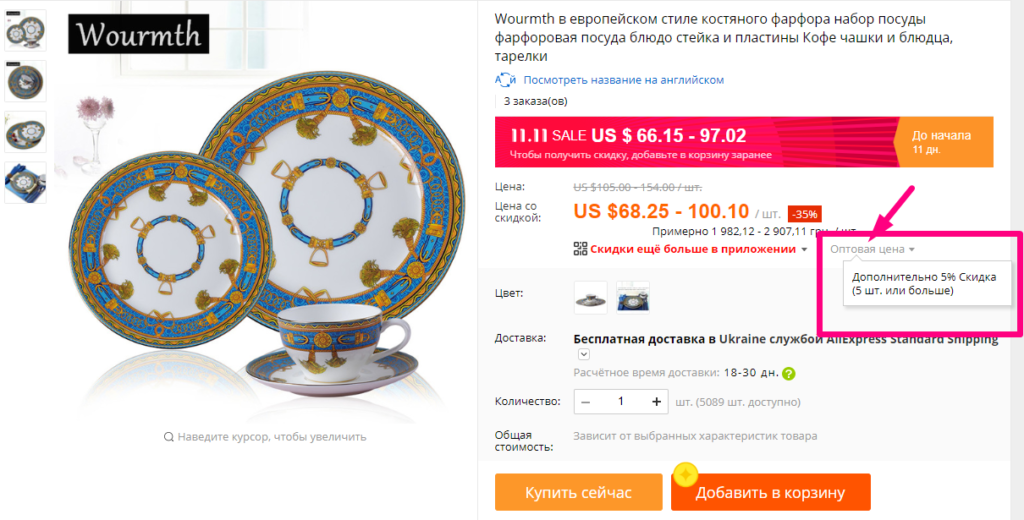Choose the second color option with blue tablecloth
The width and height of the screenshot is (1024, 520).
coord(633,298)
